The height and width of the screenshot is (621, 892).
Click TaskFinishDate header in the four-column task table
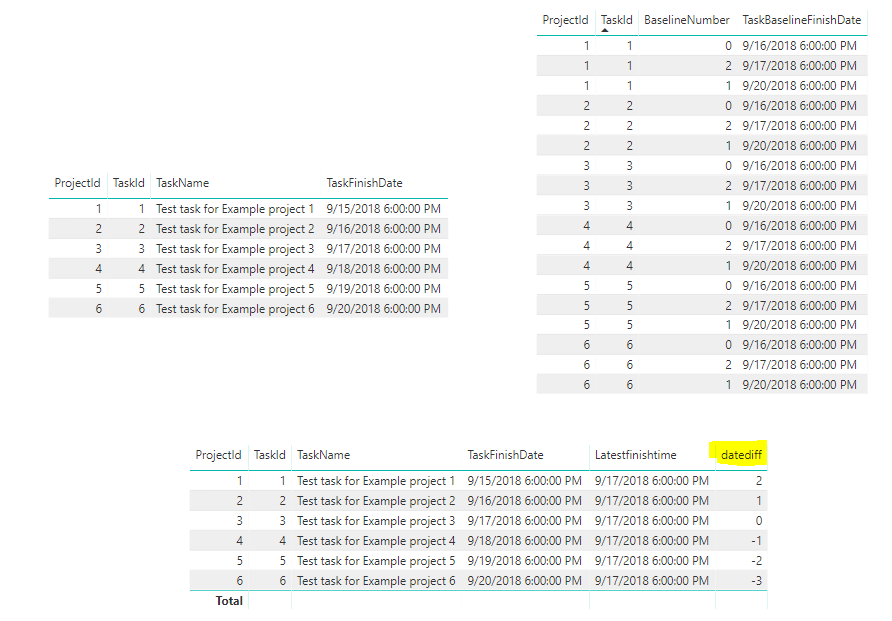coord(364,183)
